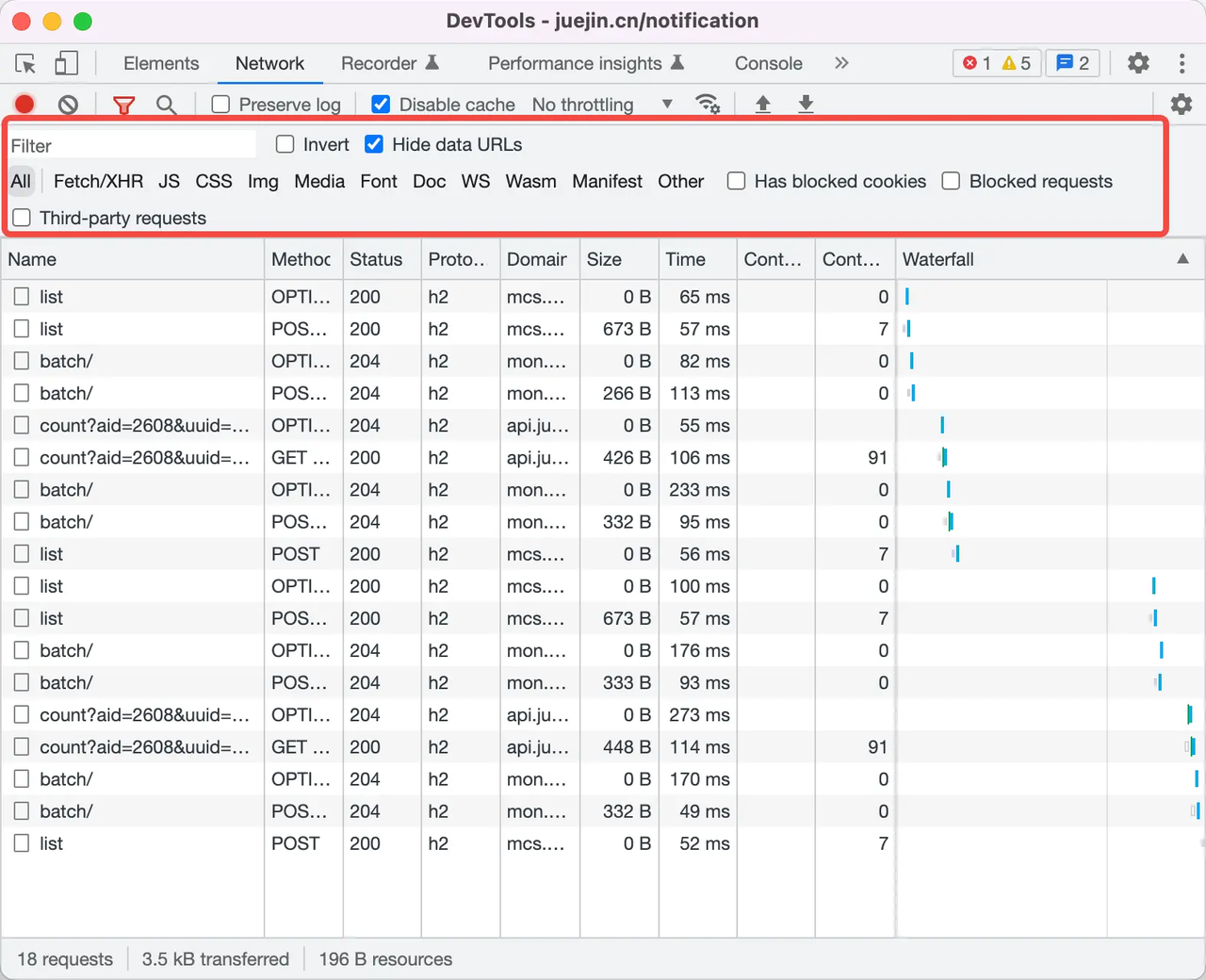Expand more DevTools tabs chevron

click(841, 63)
